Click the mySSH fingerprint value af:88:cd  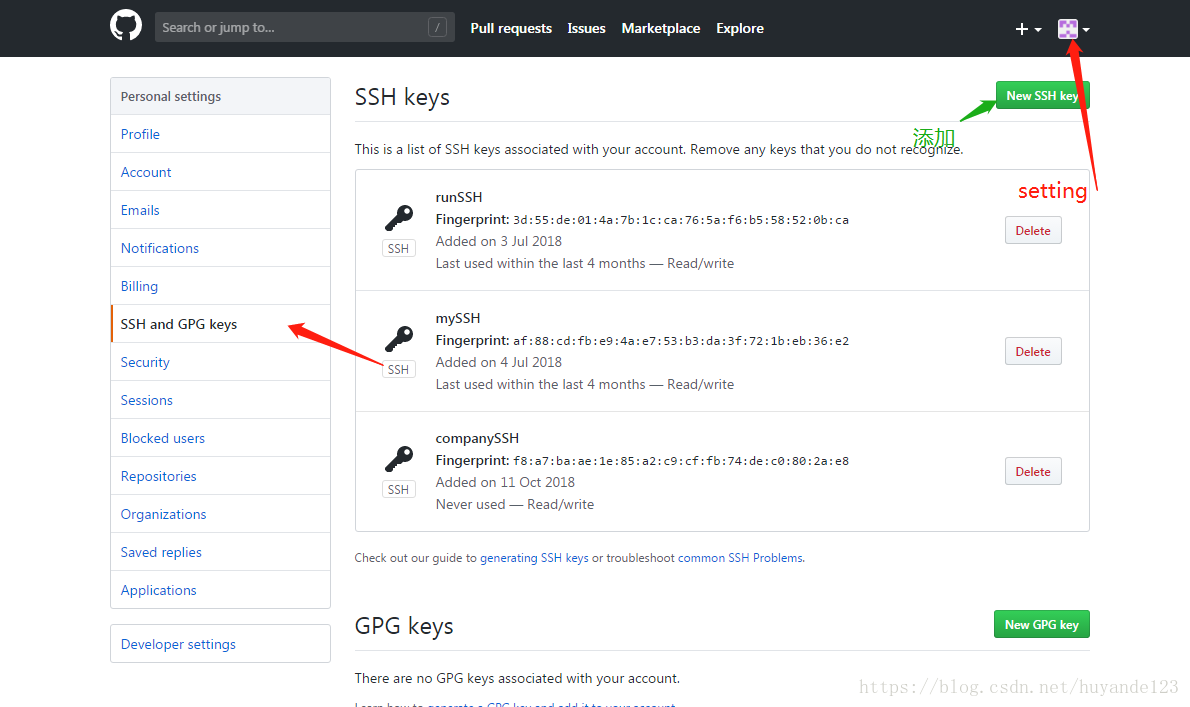[681, 341]
